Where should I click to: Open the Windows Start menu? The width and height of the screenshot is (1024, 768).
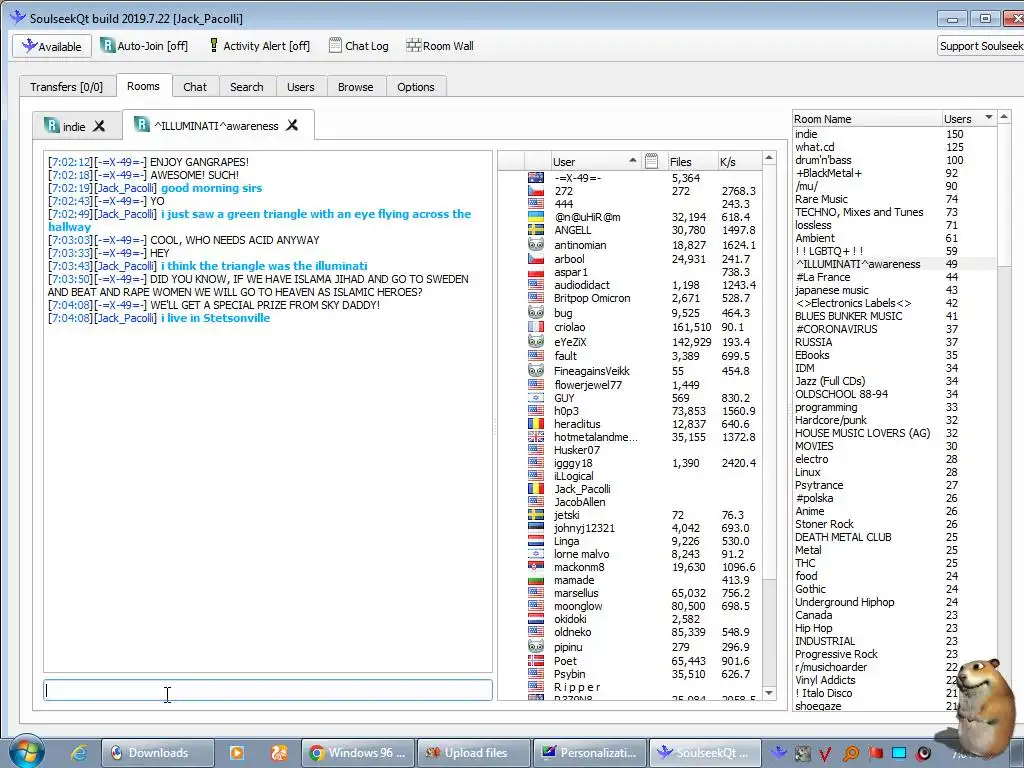(26, 752)
